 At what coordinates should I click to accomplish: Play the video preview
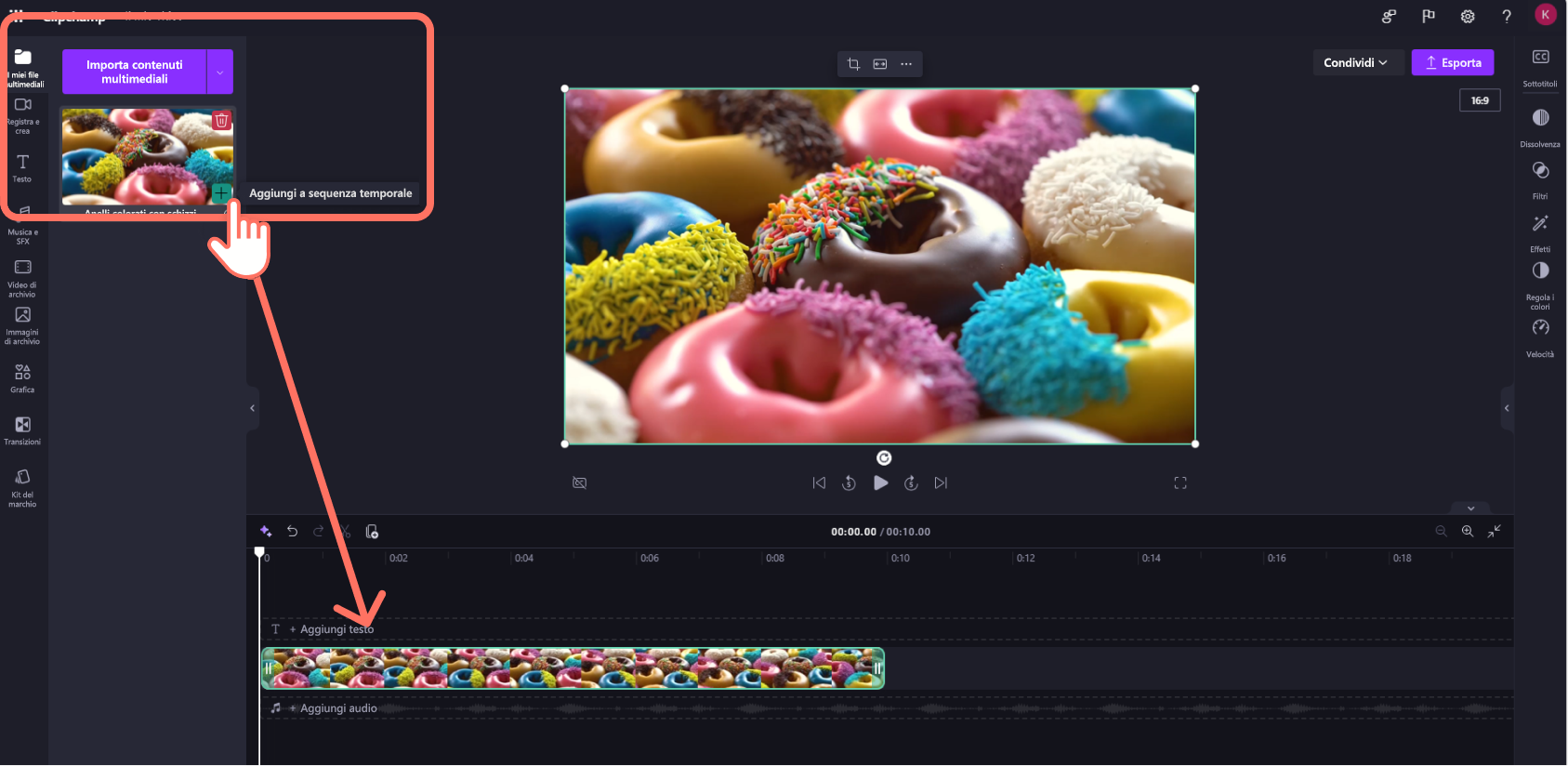pos(880,482)
